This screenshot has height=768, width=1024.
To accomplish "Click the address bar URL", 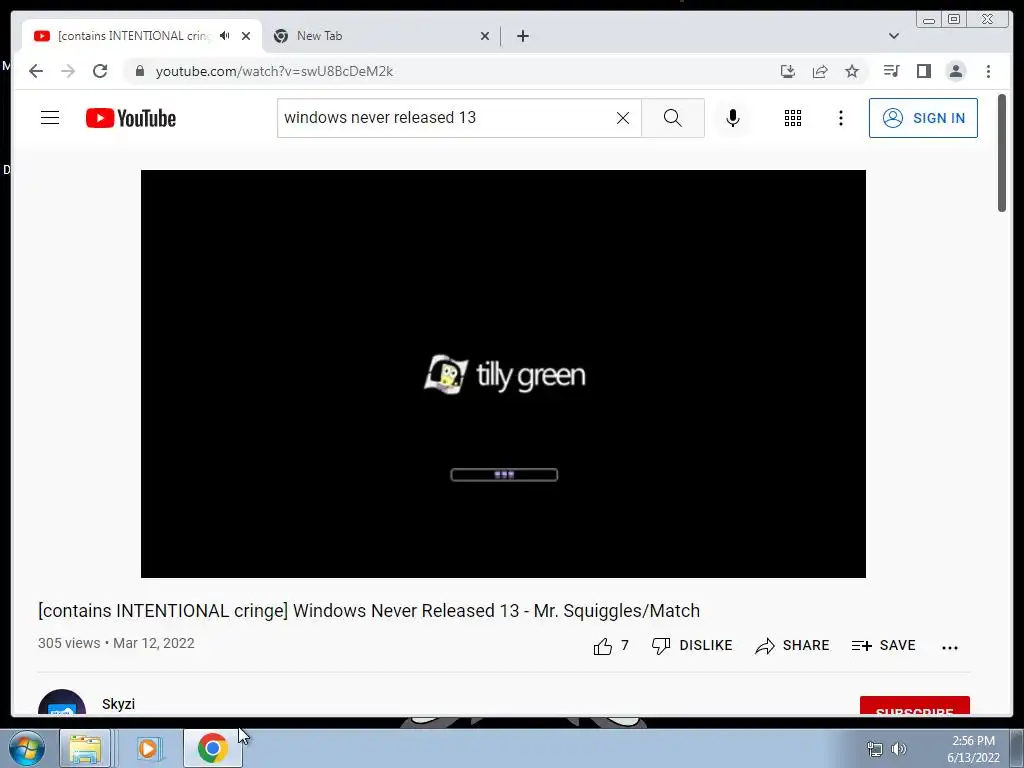I will [x=274, y=71].
